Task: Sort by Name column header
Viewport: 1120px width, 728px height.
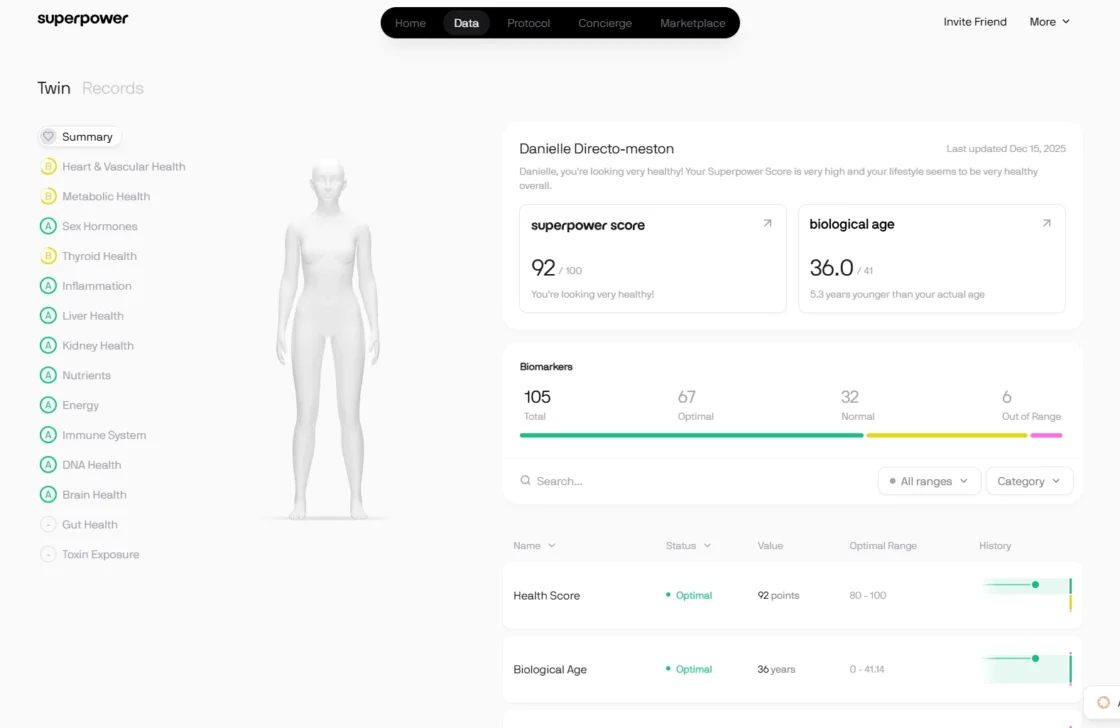Action: 534,546
